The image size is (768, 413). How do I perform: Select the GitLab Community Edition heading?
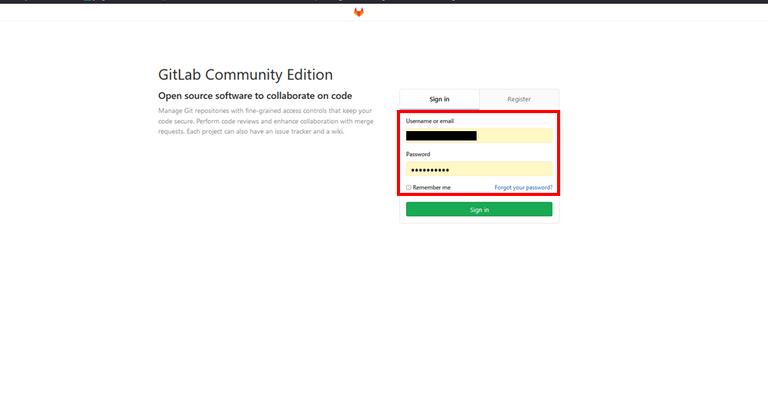click(x=245, y=74)
